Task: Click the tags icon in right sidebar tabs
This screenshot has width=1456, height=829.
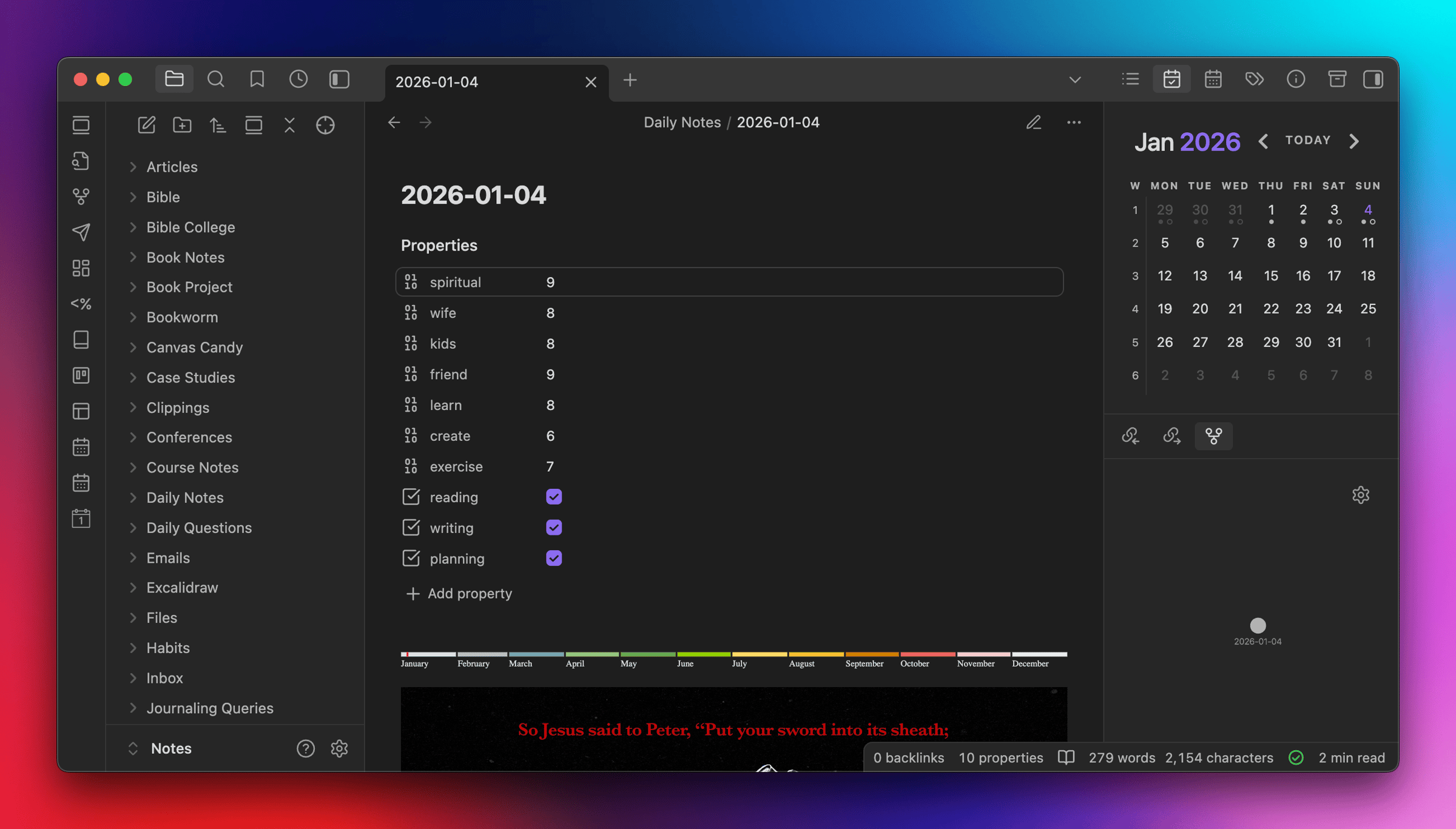Action: (1254, 79)
